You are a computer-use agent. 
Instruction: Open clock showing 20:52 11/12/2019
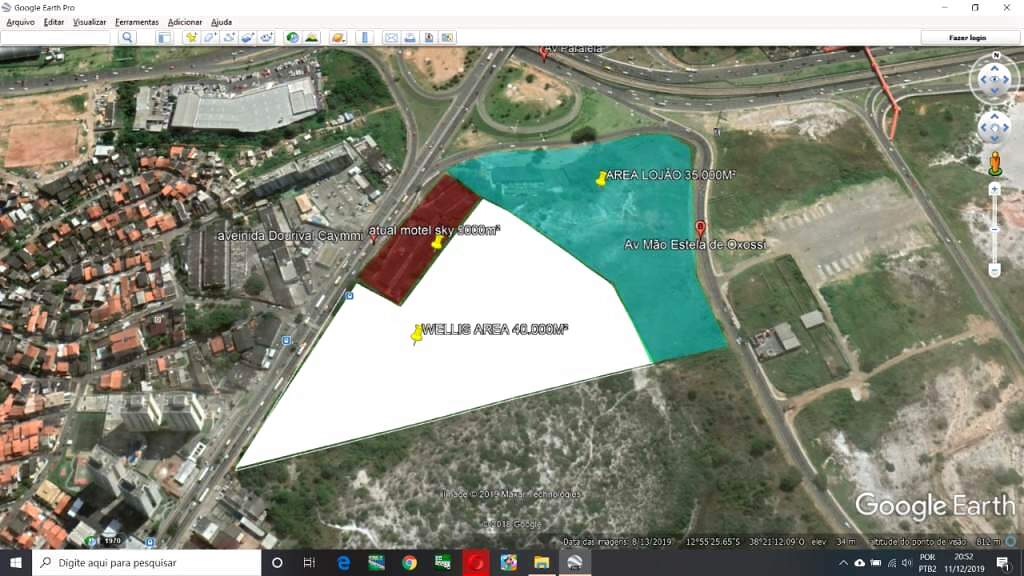[963, 563]
